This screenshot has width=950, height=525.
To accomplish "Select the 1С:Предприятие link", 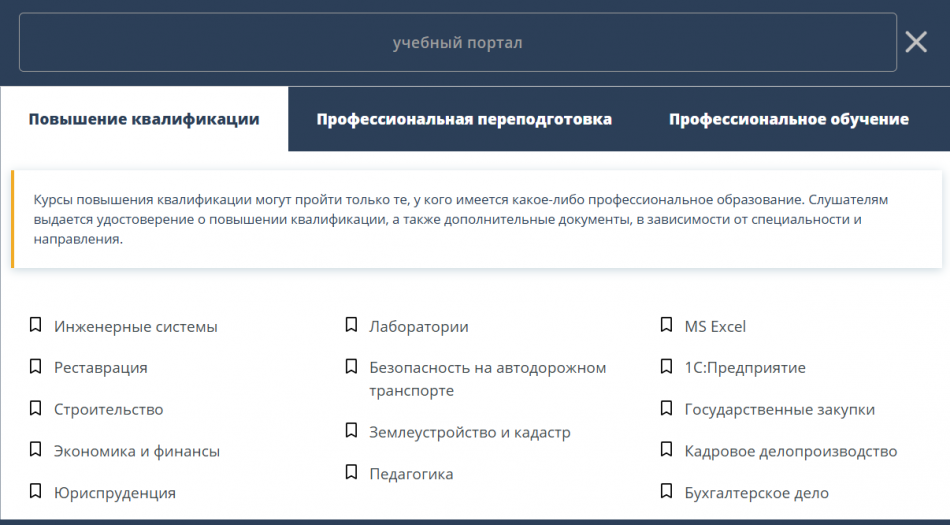I will tap(745, 368).
